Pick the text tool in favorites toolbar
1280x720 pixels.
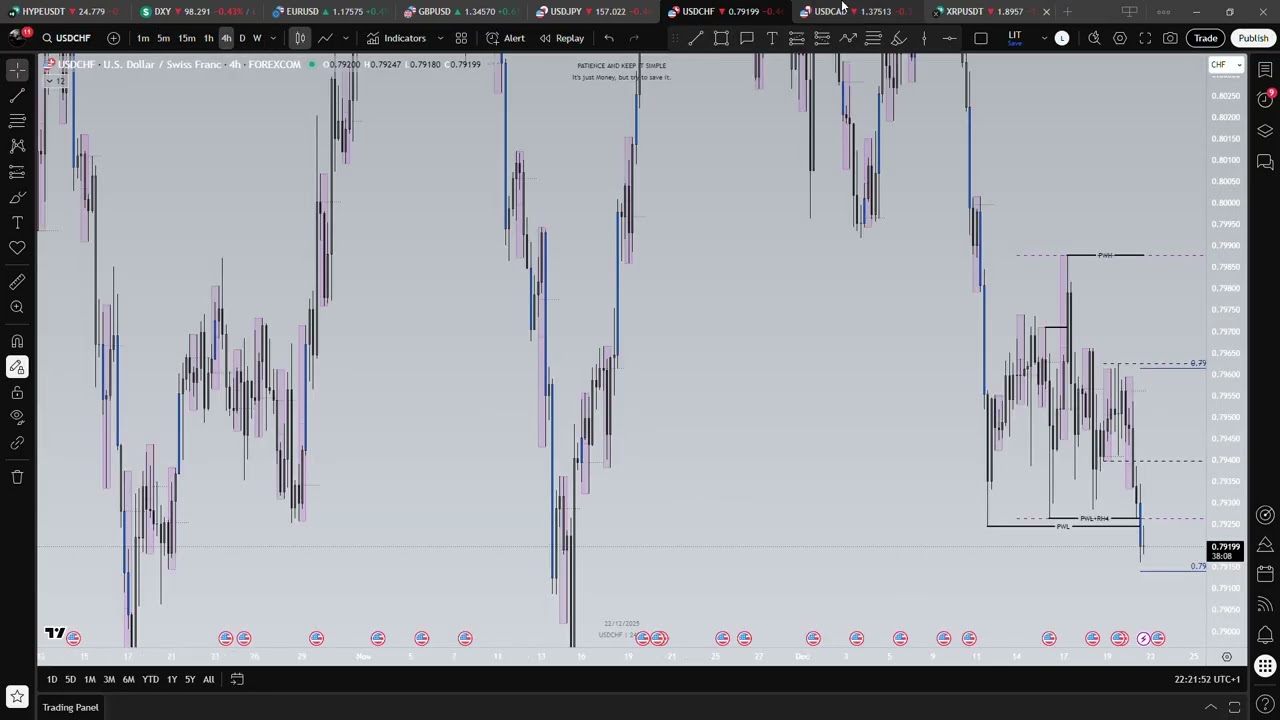click(x=772, y=38)
